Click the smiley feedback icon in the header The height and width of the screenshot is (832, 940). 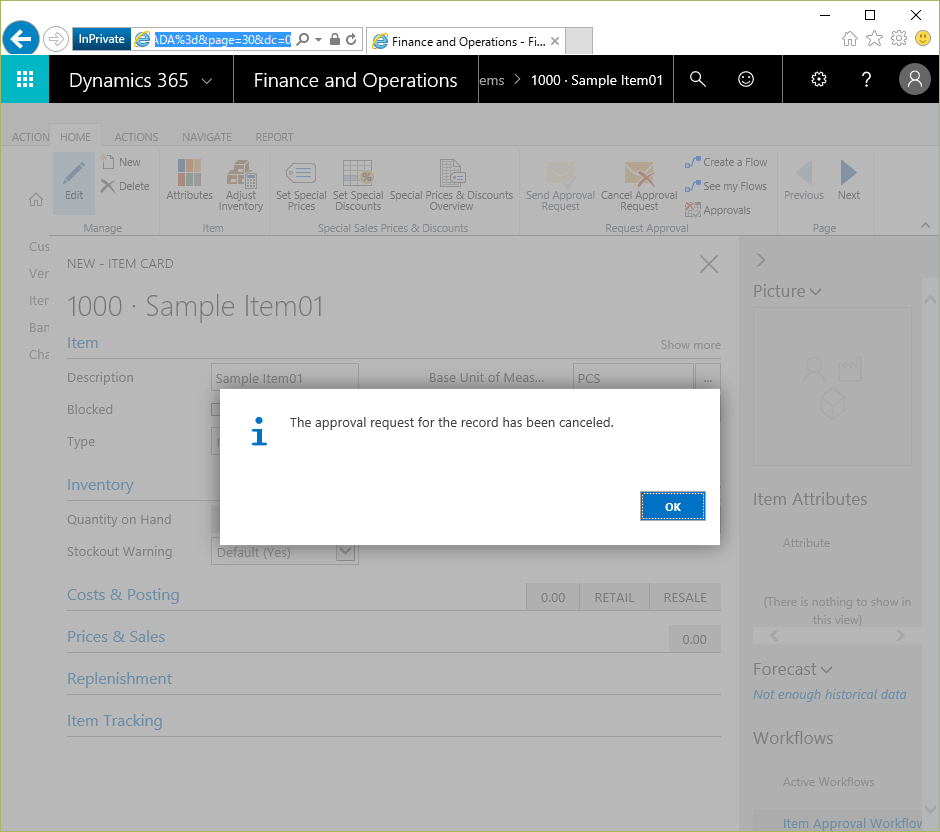click(745, 79)
